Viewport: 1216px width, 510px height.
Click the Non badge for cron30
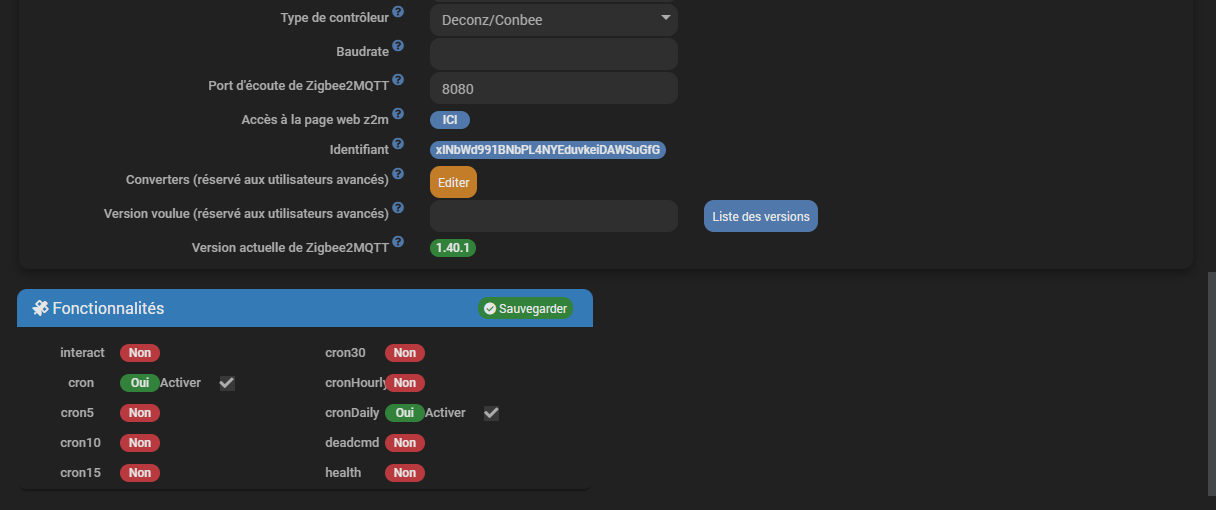tap(405, 353)
